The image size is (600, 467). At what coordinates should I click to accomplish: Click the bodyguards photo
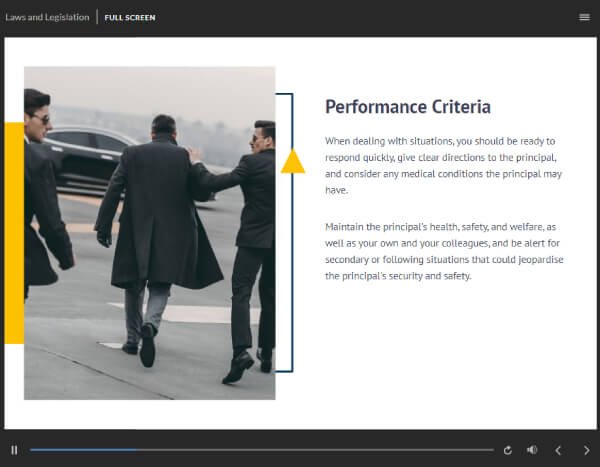pyautogui.click(x=150, y=233)
